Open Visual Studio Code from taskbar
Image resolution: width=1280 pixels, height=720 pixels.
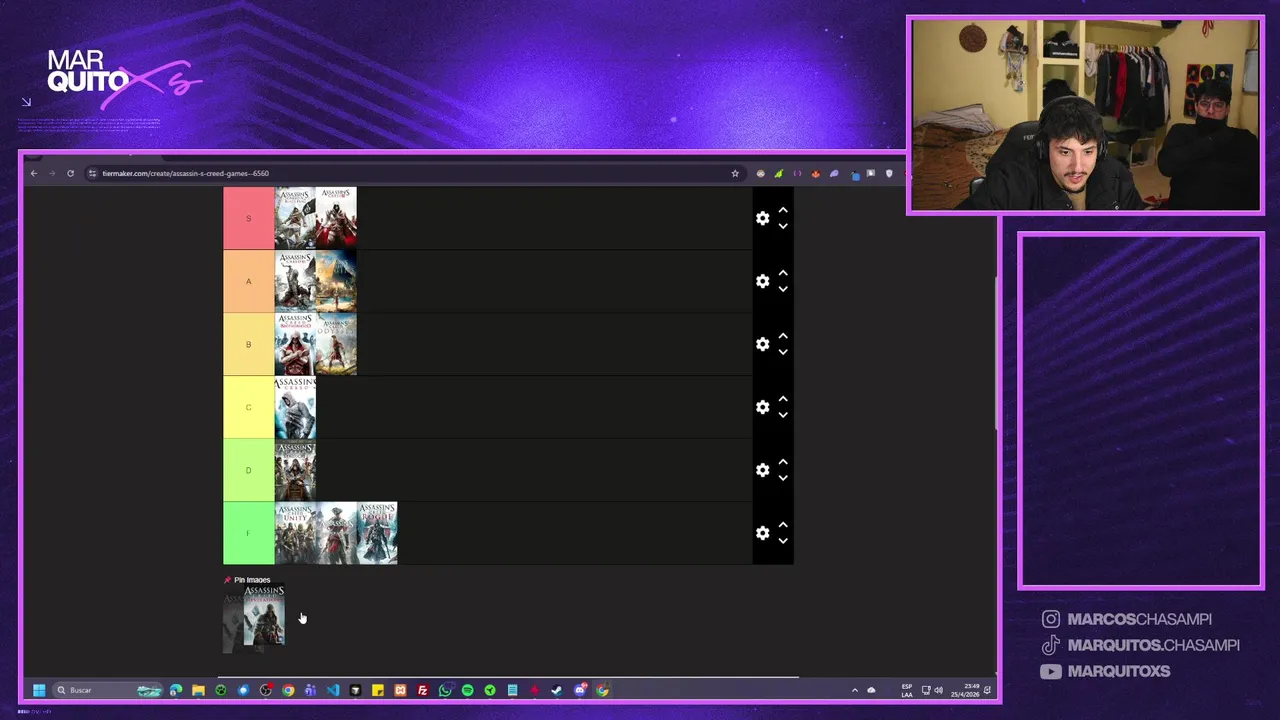tap(333, 690)
